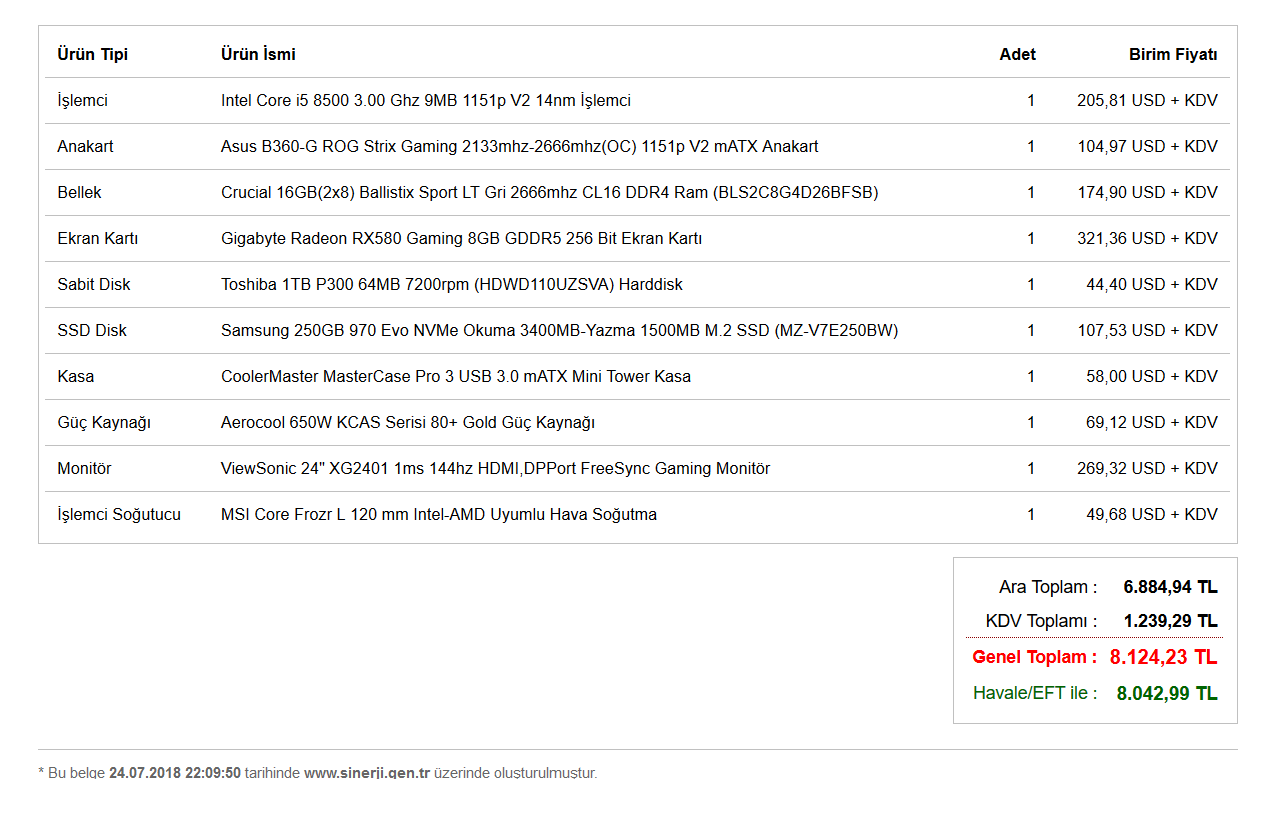The width and height of the screenshot is (1269, 815).
Task: Click the Ürün Tipi column header
Action: pos(92,54)
